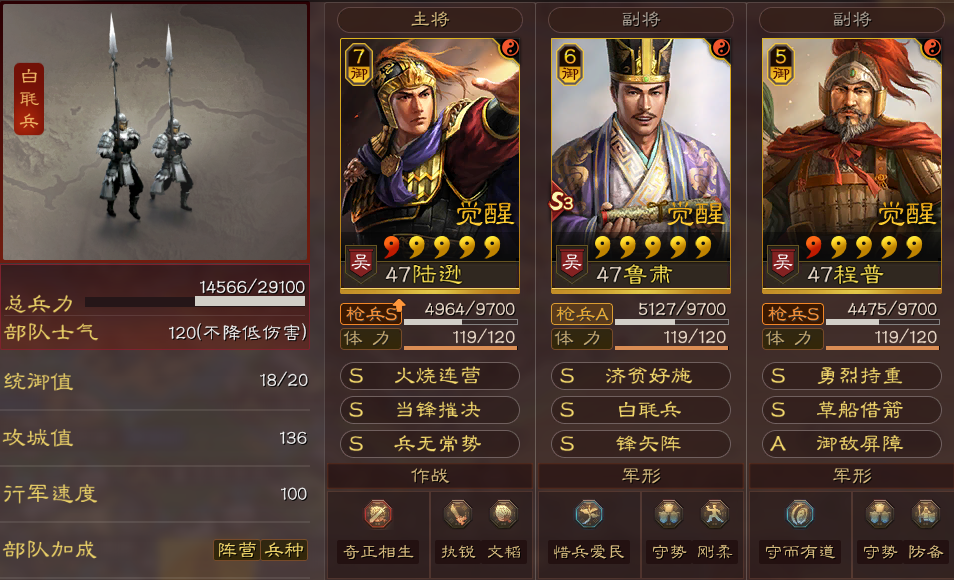Click the 守而有道 icon under 程普
This screenshot has width=954, height=580.
tap(799, 514)
